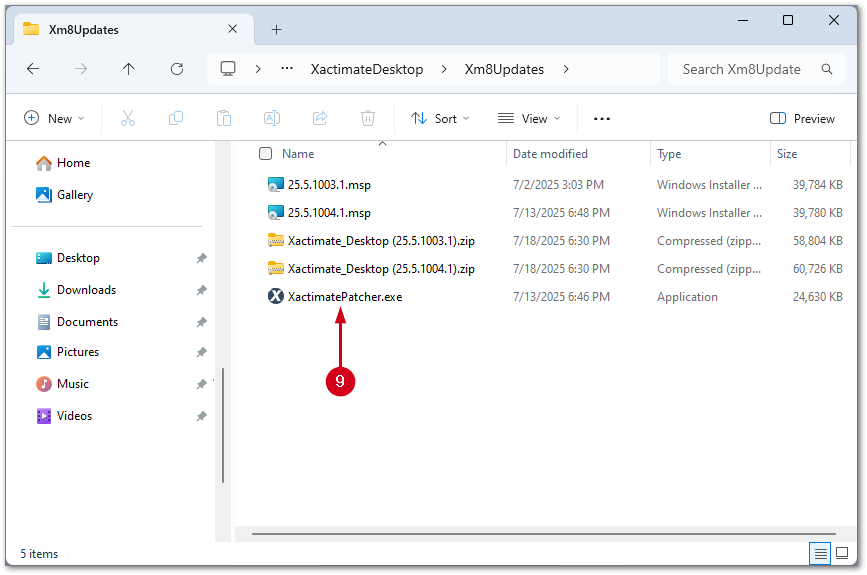Open See more toolbar options
Viewport: 867px width, 575px height.
pyautogui.click(x=602, y=118)
